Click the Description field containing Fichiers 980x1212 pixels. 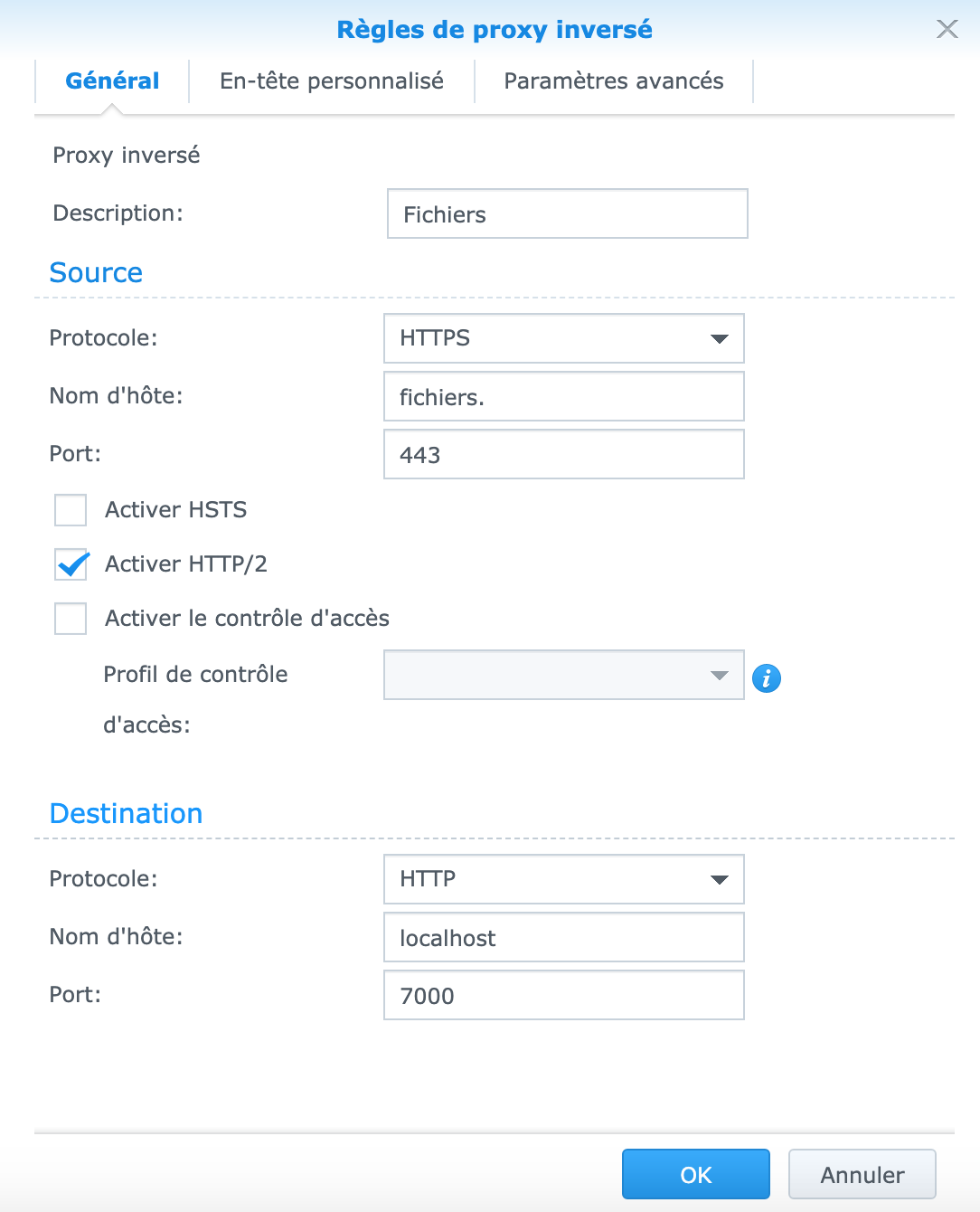pos(568,213)
